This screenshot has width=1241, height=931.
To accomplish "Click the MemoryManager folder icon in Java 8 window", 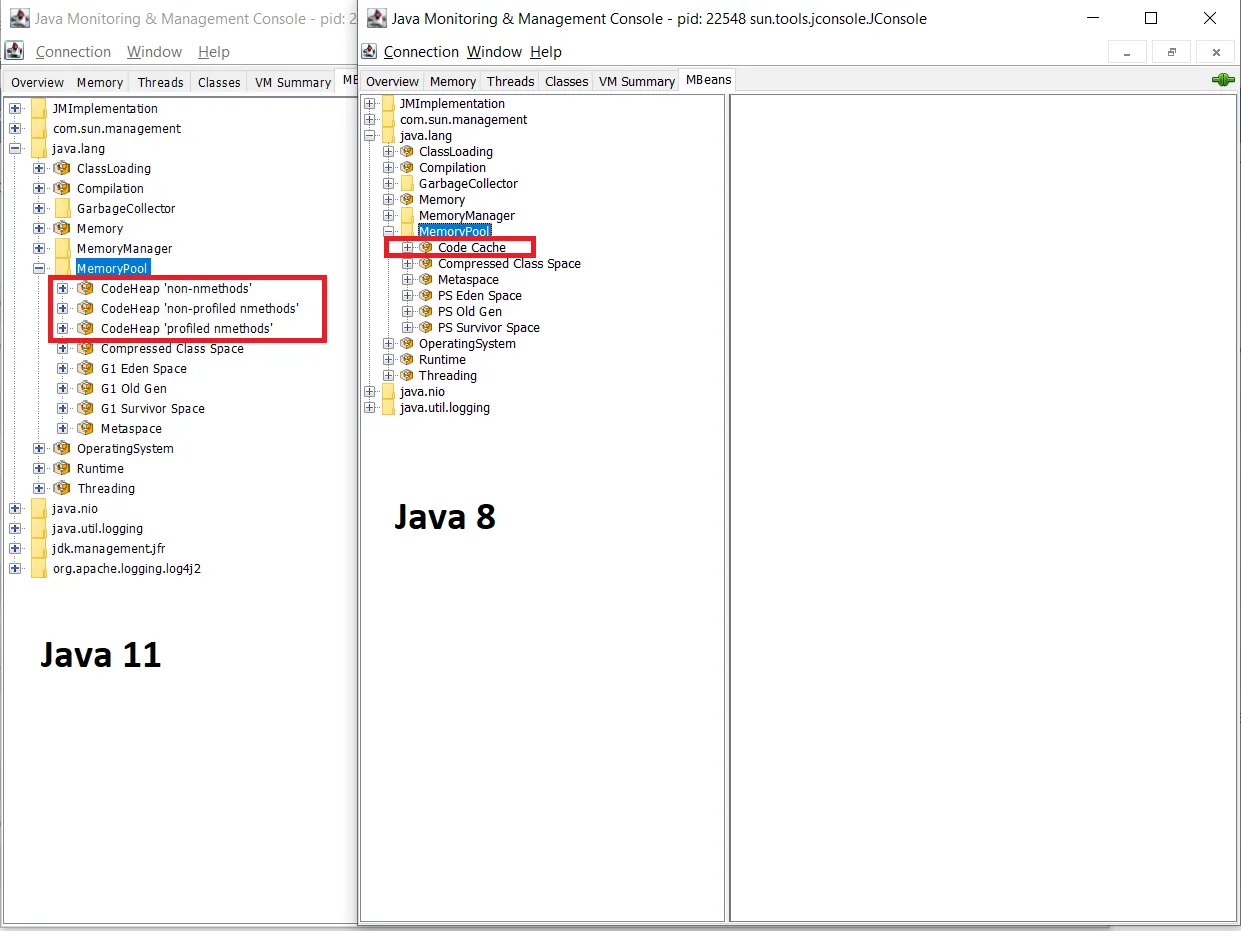I will pyautogui.click(x=407, y=215).
